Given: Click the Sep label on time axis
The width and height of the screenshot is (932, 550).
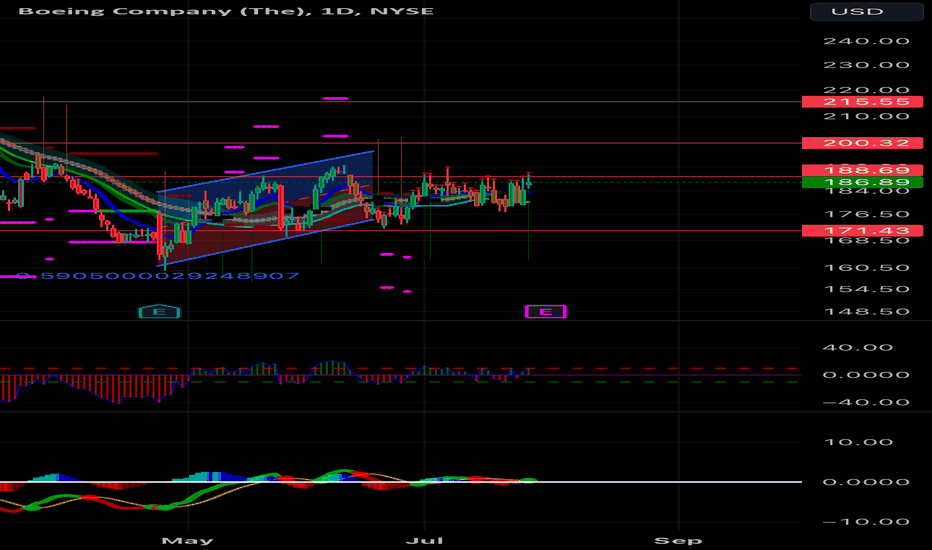Looking at the screenshot, I should pyautogui.click(x=678, y=540).
